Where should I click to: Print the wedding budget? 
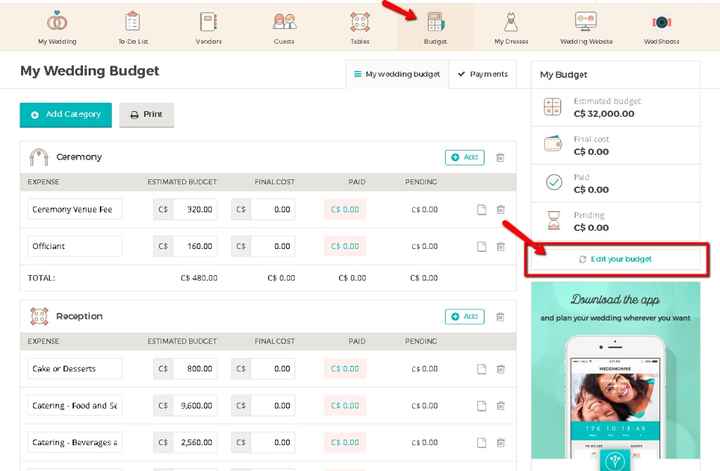tap(146, 115)
